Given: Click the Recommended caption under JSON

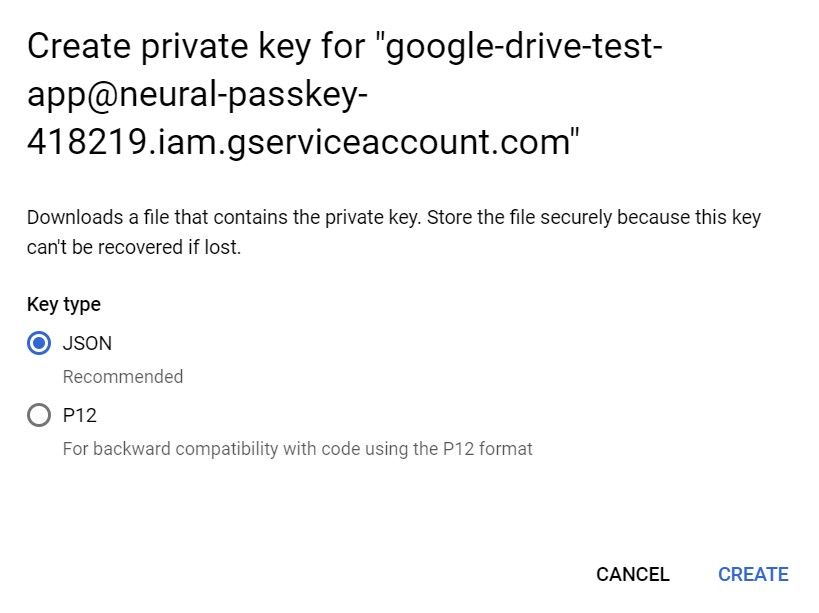Looking at the screenshot, I should click(x=122, y=377).
